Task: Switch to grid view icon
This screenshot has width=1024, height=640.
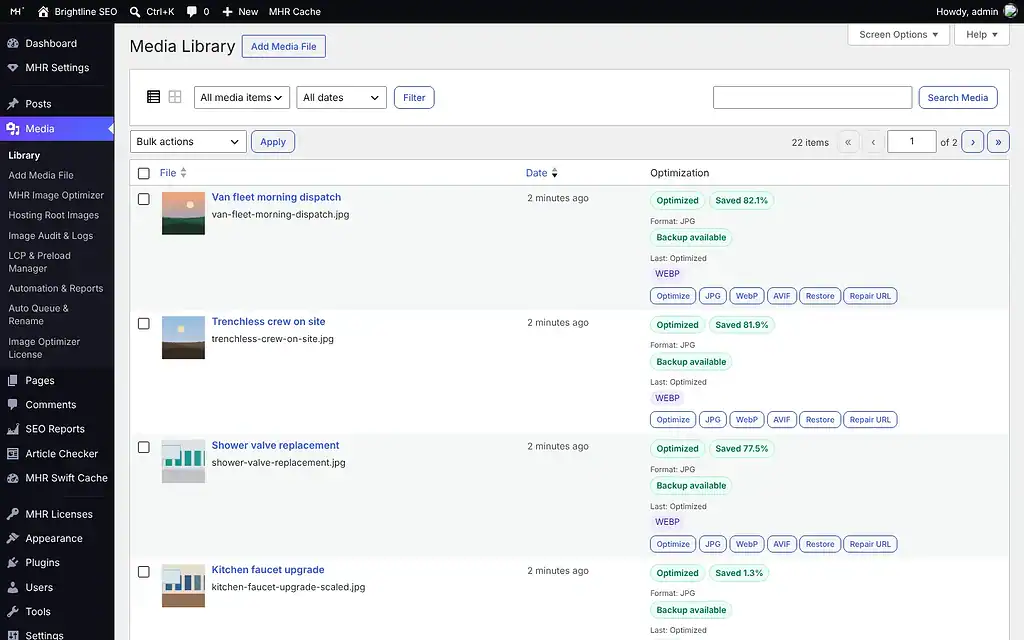Action: 175,97
